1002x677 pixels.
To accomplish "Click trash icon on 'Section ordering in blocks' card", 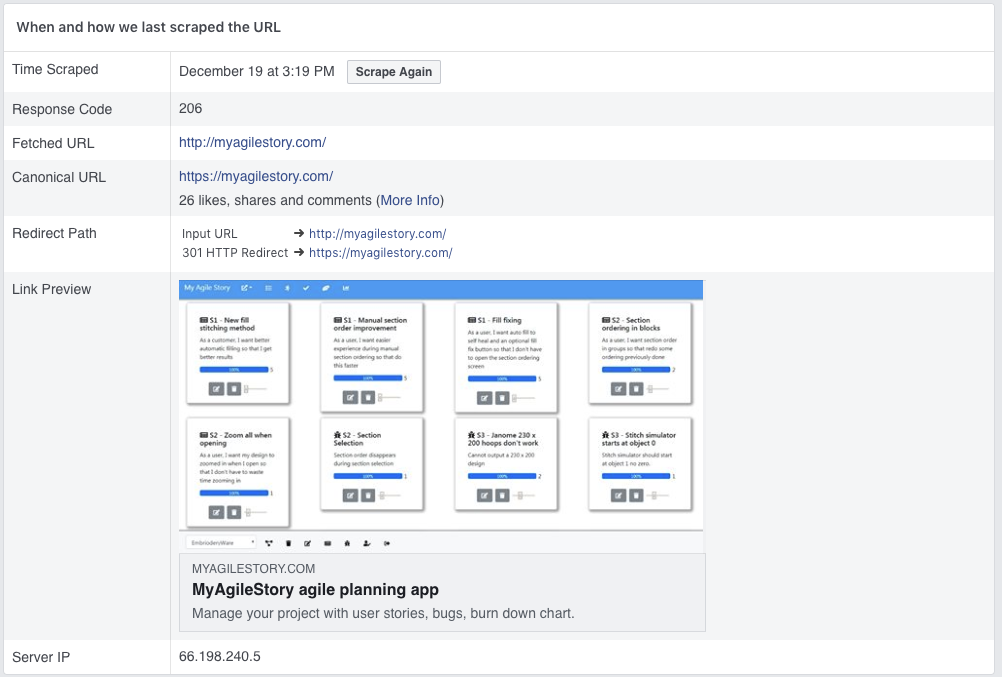I will (636, 389).
